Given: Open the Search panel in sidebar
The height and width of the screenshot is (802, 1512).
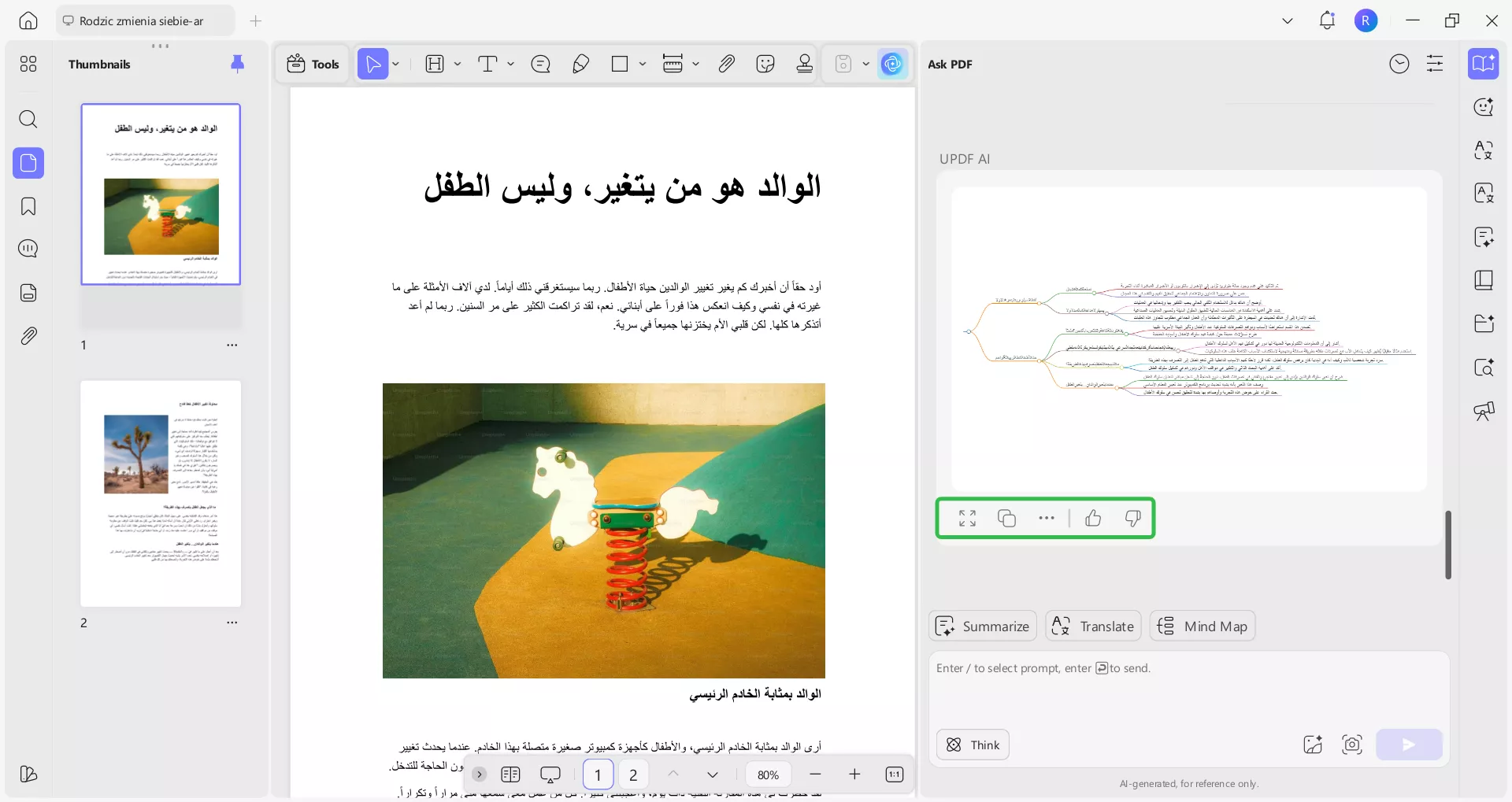Looking at the screenshot, I should (x=28, y=120).
